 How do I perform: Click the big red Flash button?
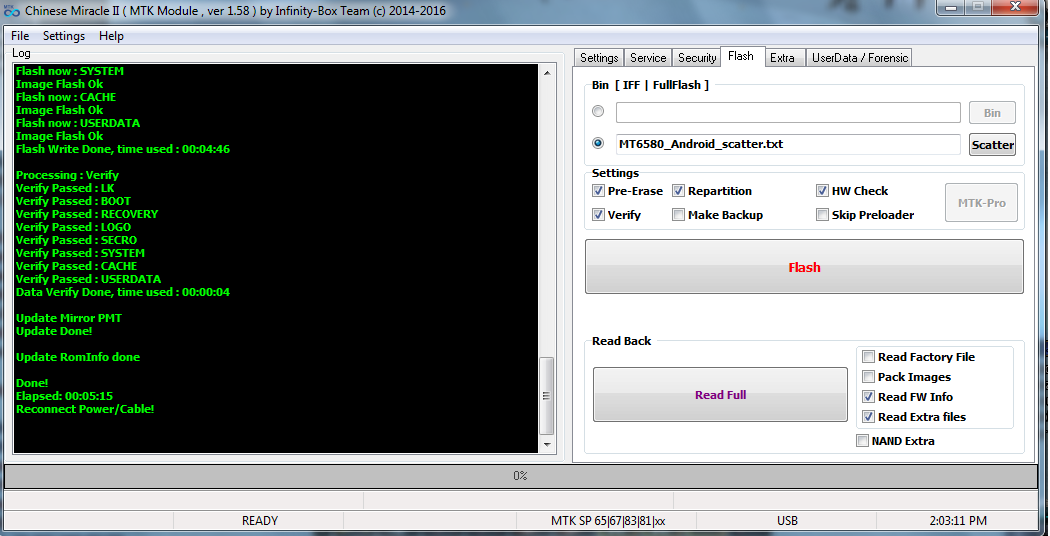(804, 267)
